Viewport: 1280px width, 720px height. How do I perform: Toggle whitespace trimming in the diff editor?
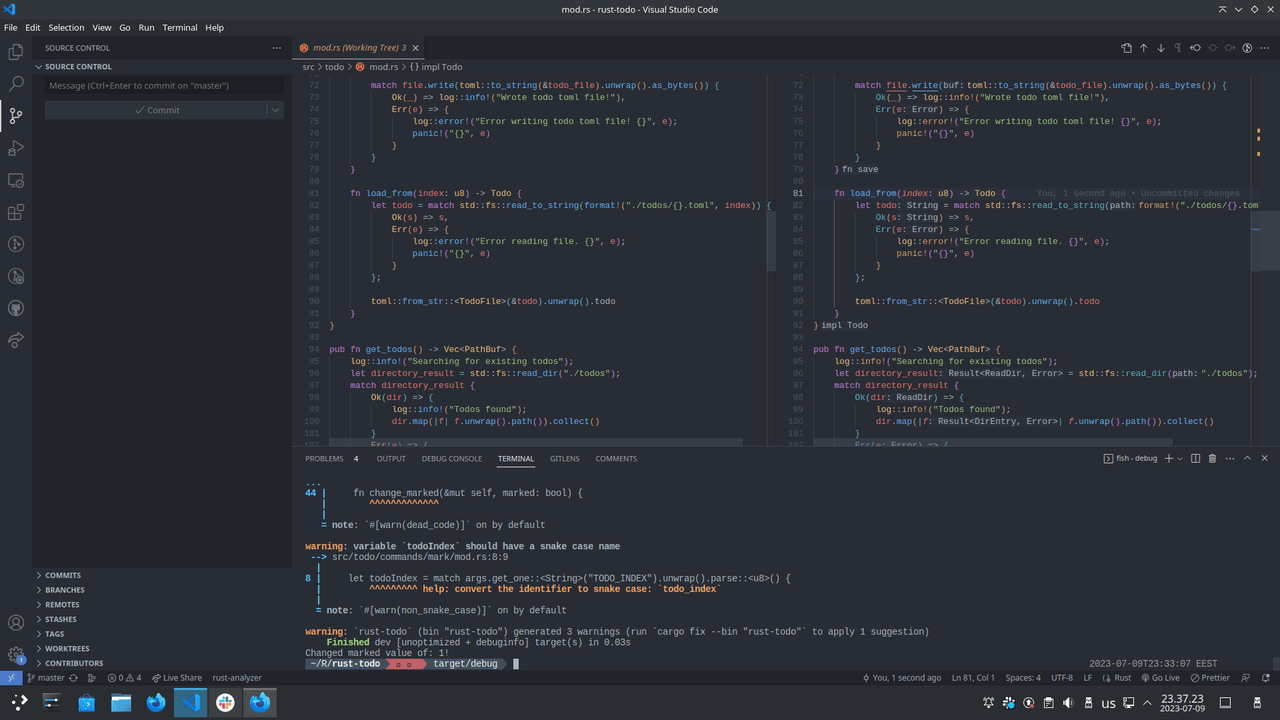1178,48
